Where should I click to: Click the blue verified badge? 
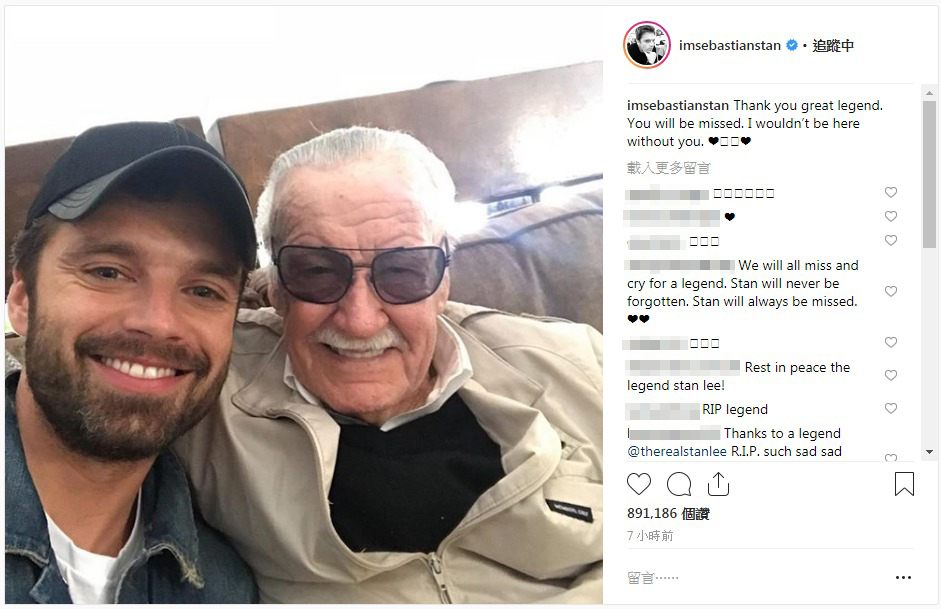click(x=792, y=46)
